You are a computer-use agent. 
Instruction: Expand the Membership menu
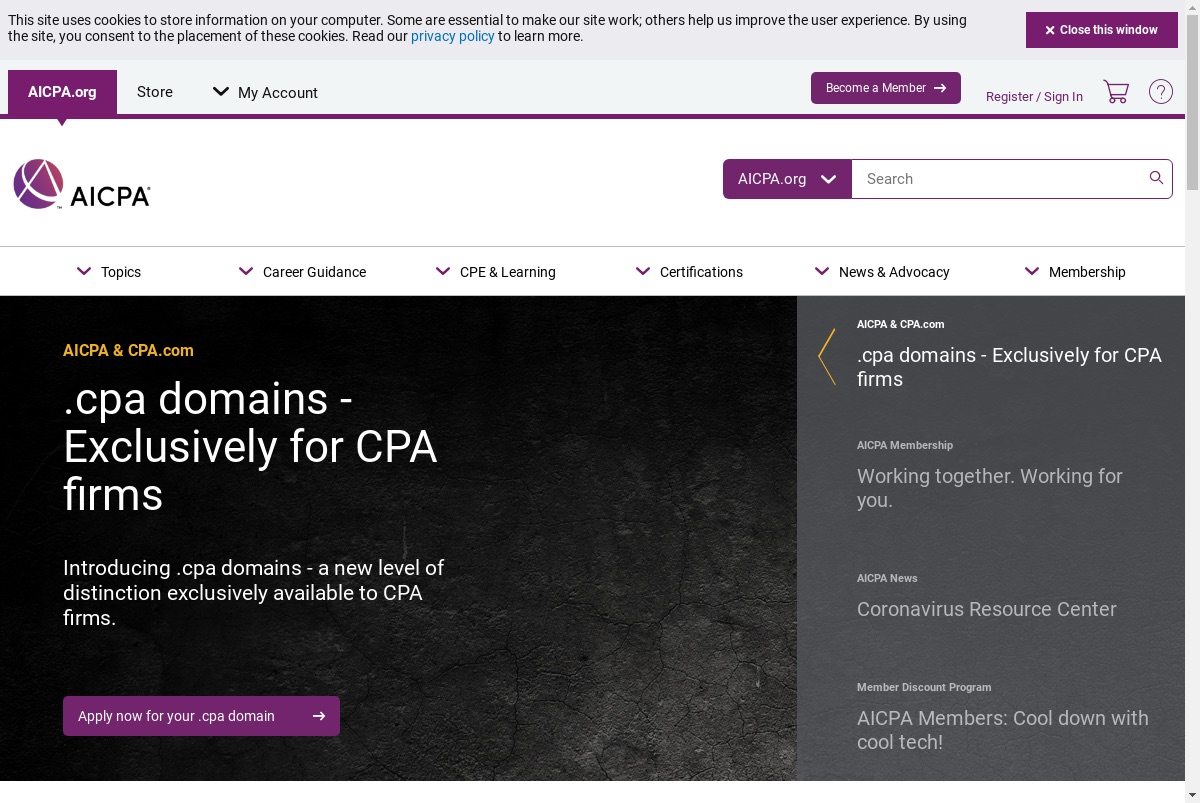pos(1075,272)
